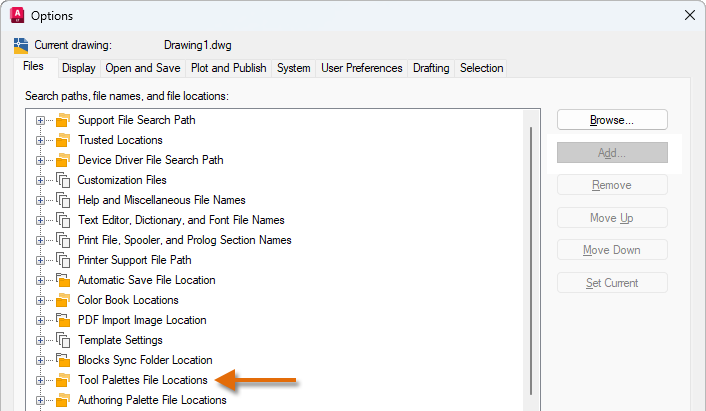The image size is (706, 411).
Task: Go to the User Preferences tab
Action: click(x=361, y=68)
